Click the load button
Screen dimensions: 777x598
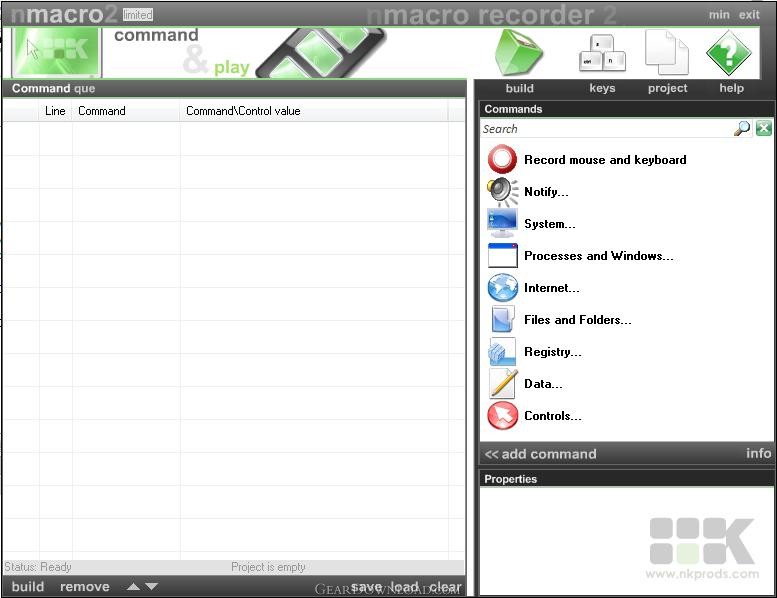tap(405, 587)
